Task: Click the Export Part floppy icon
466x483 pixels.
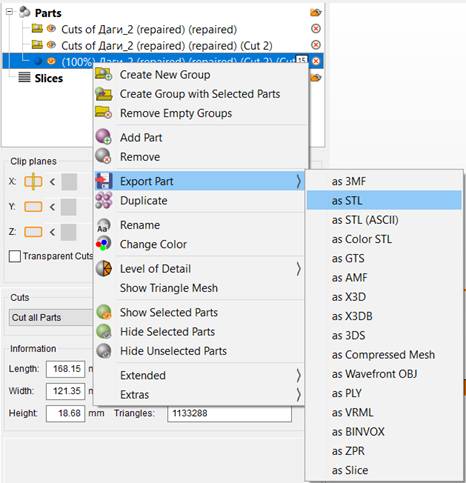Action: pyautogui.click(x=104, y=181)
